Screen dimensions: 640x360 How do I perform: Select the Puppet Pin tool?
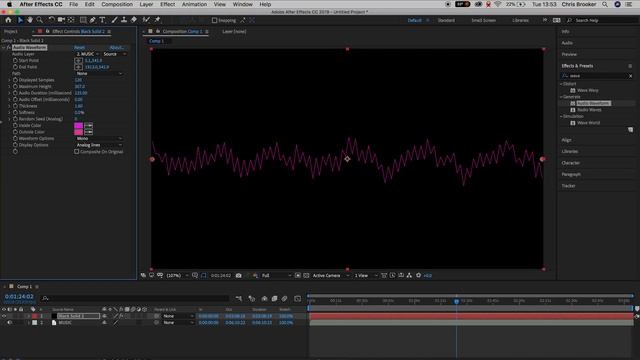pyautogui.click(x=157, y=20)
